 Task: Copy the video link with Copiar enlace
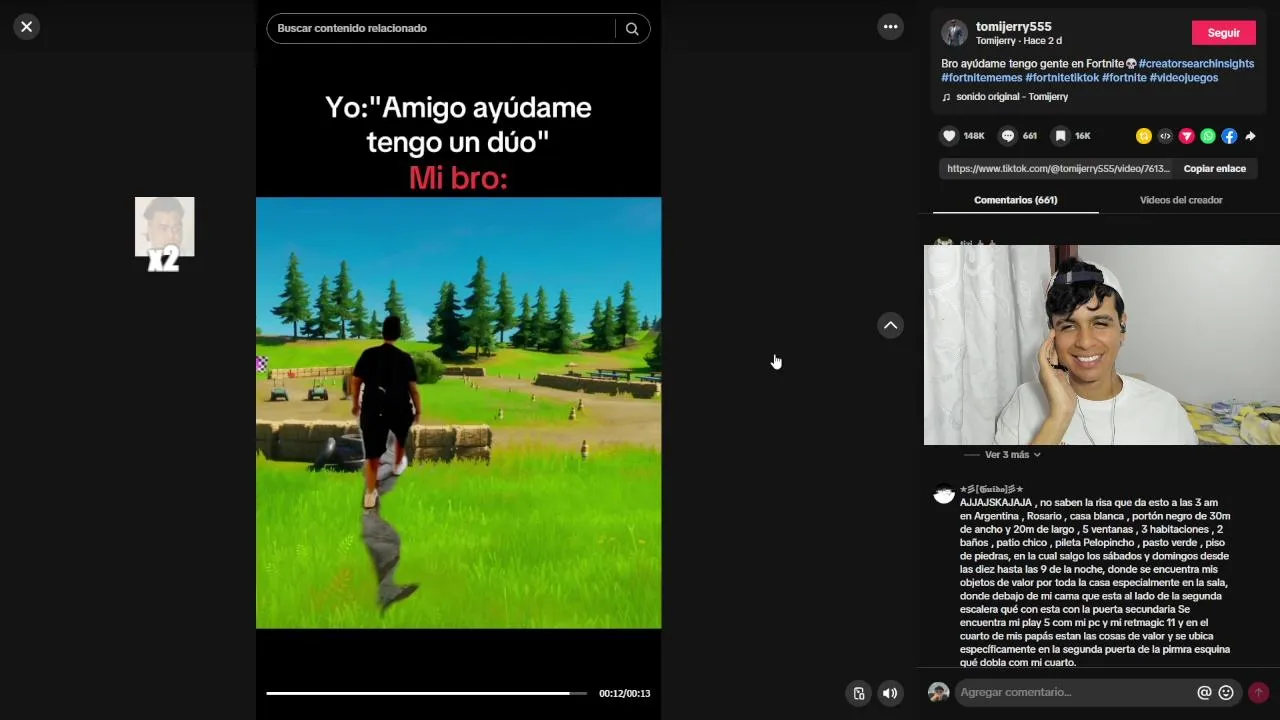click(1214, 169)
